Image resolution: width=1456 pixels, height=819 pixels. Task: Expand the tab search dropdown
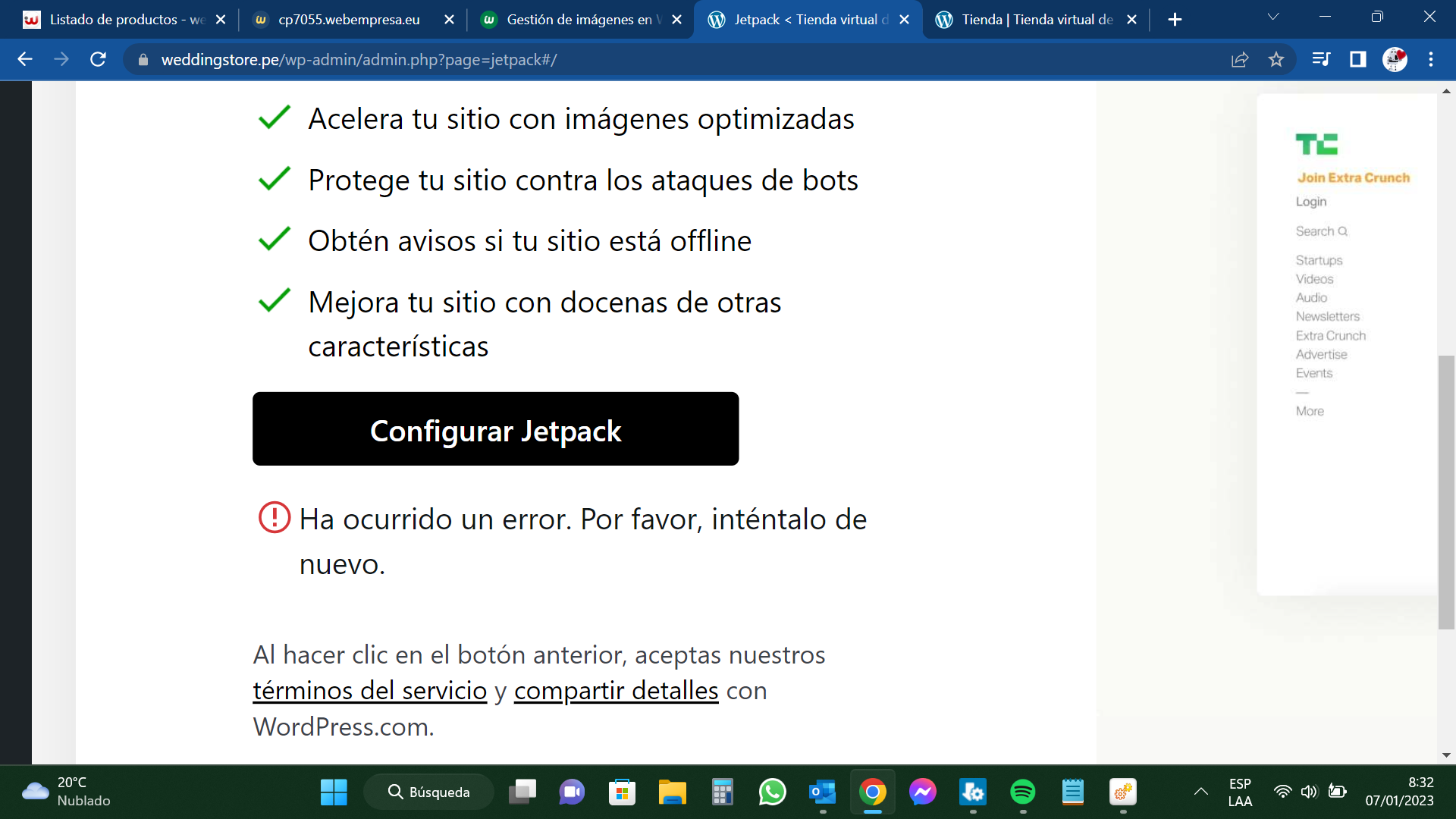coord(1273,17)
